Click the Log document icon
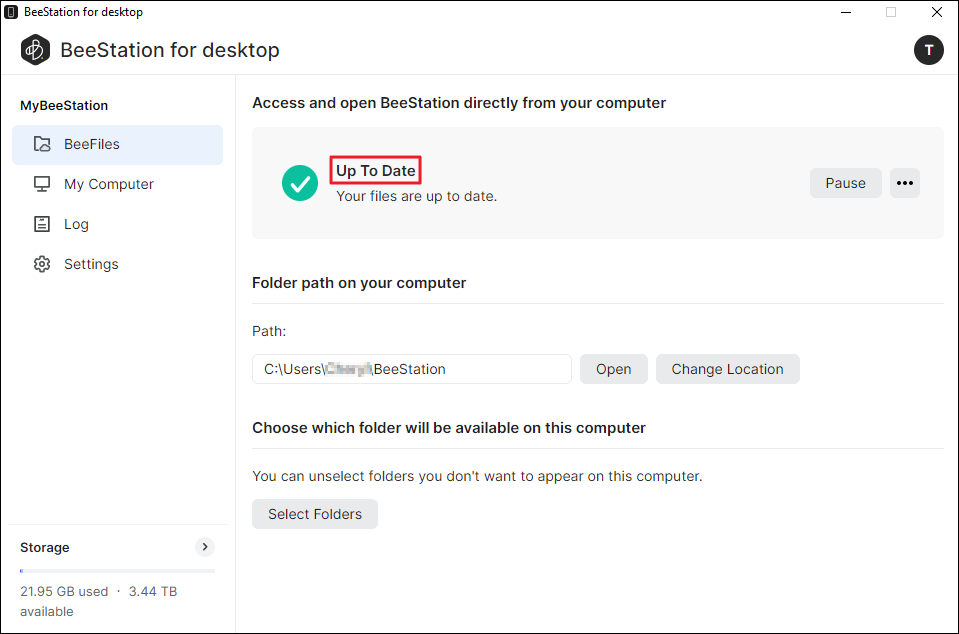This screenshot has width=959, height=634. (x=42, y=224)
